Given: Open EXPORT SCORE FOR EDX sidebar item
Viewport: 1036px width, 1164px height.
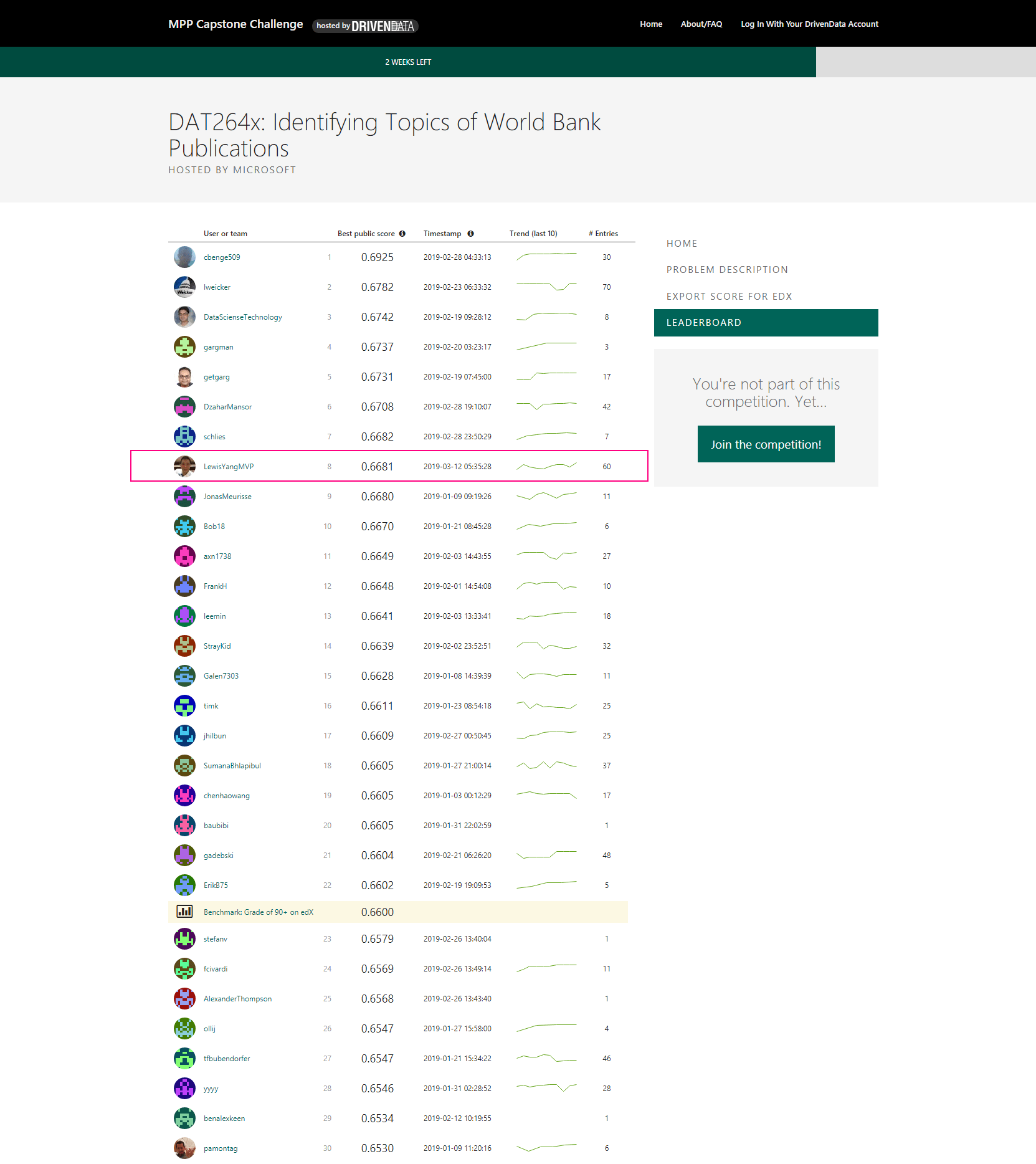Looking at the screenshot, I should tap(729, 297).
